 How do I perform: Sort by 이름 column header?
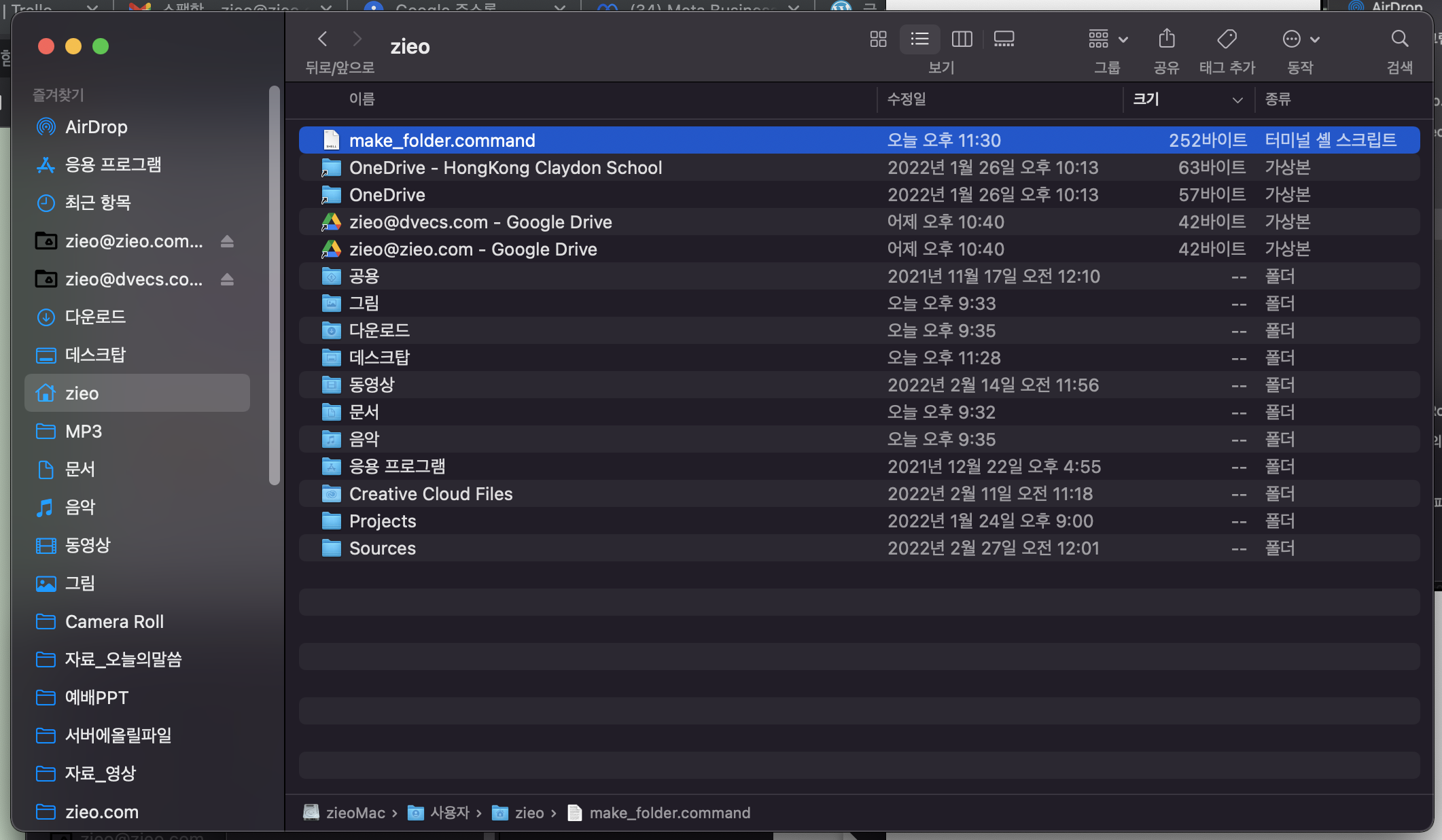point(362,99)
